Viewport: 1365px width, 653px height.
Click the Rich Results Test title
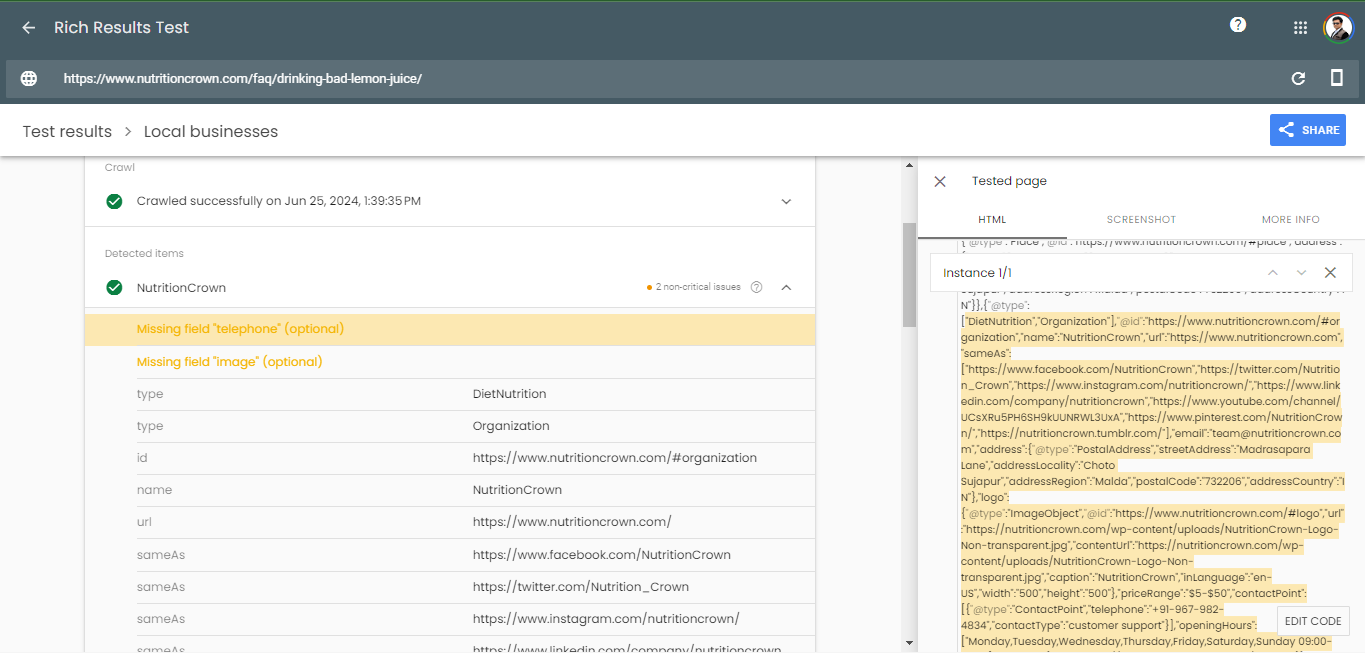(121, 28)
